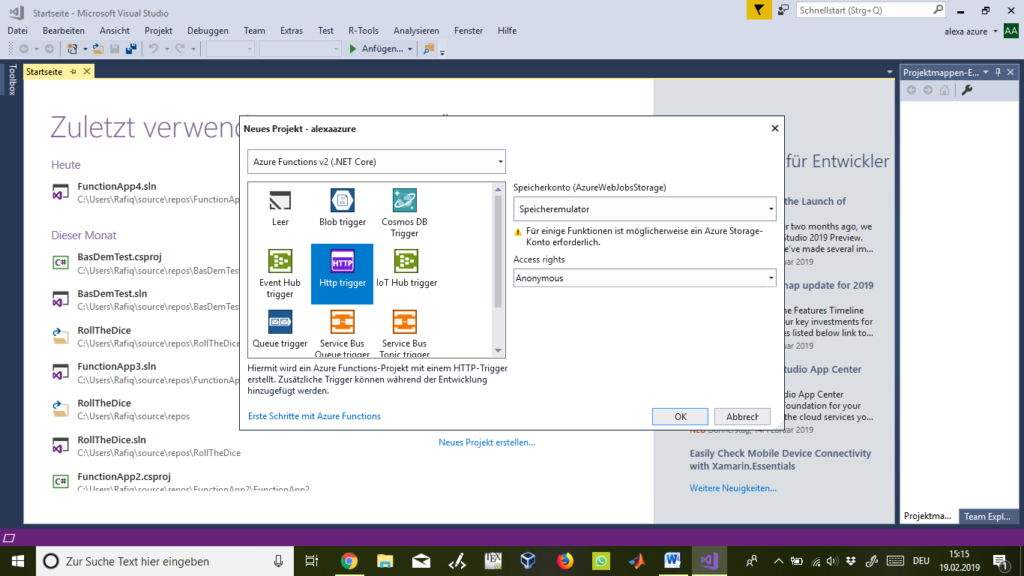This screenshot has width=1024, height=576.
Task: Click the Open File toolbar icon
Action: pyautogui.click(x=98, y=49)
